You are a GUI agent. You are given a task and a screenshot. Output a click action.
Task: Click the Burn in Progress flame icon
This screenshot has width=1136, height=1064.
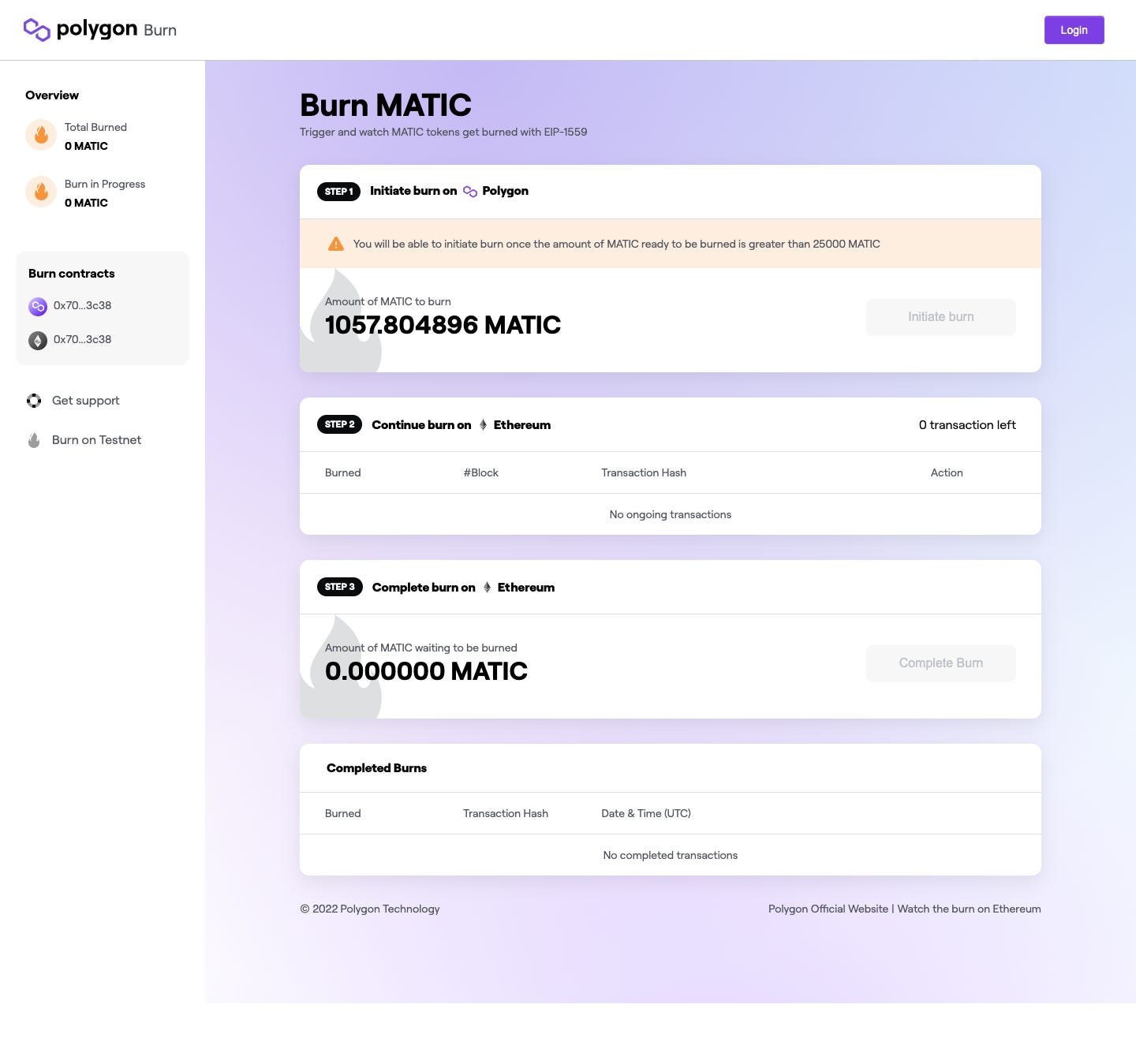click(41, 192)
